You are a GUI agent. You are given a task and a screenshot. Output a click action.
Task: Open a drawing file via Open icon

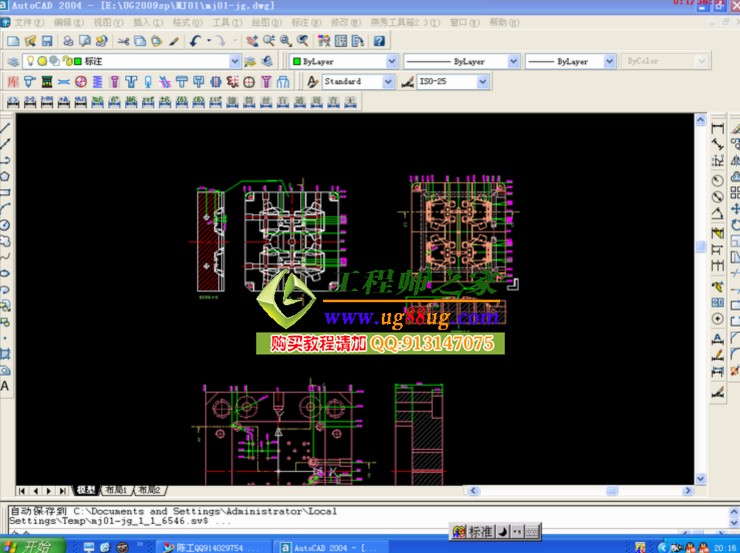30,41
